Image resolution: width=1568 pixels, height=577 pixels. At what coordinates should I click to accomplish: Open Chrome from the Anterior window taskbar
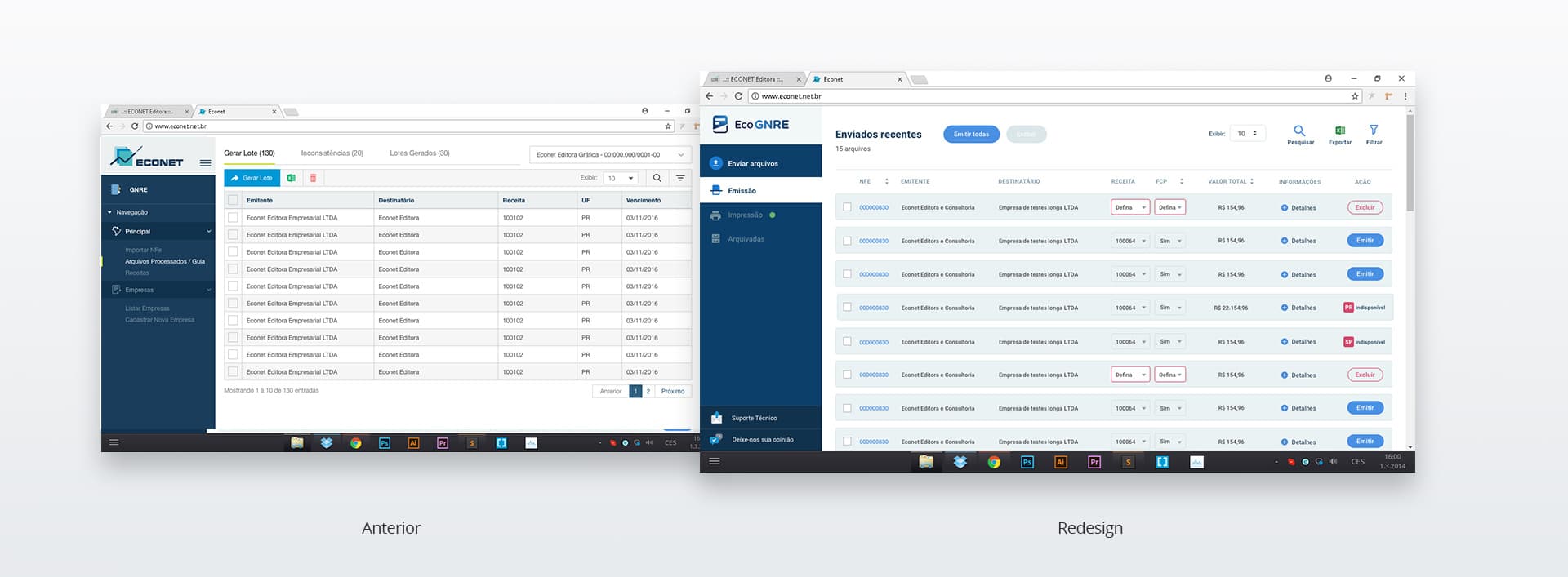355,443
